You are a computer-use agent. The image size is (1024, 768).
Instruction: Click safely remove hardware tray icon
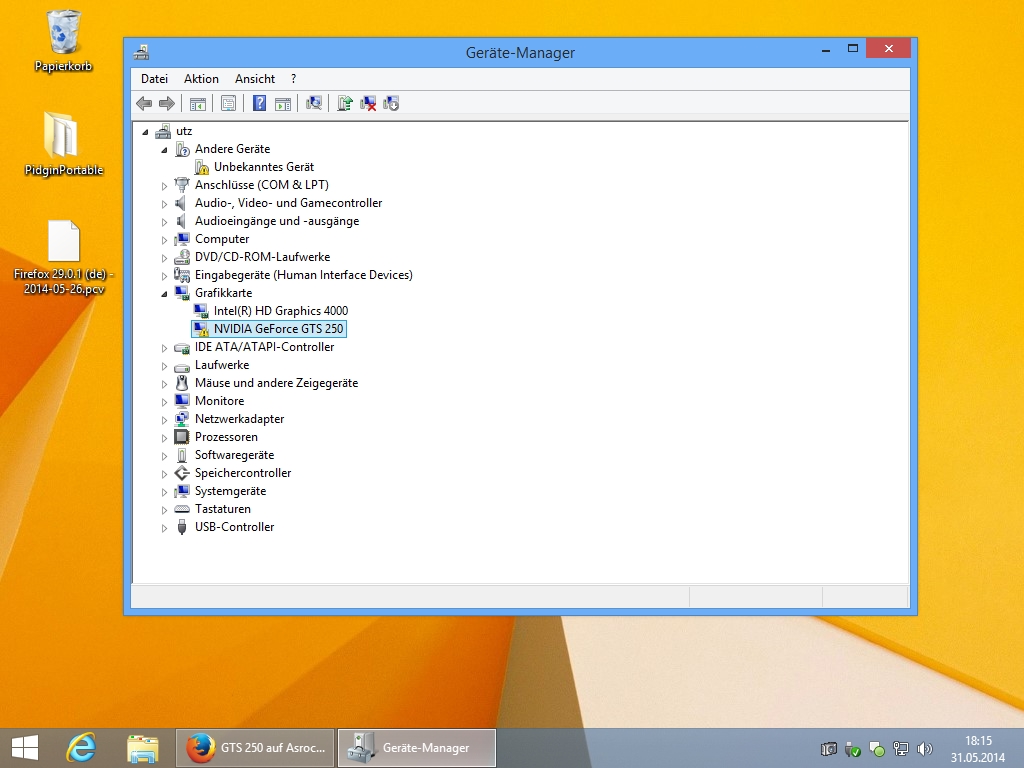click(x=852, y=749)
